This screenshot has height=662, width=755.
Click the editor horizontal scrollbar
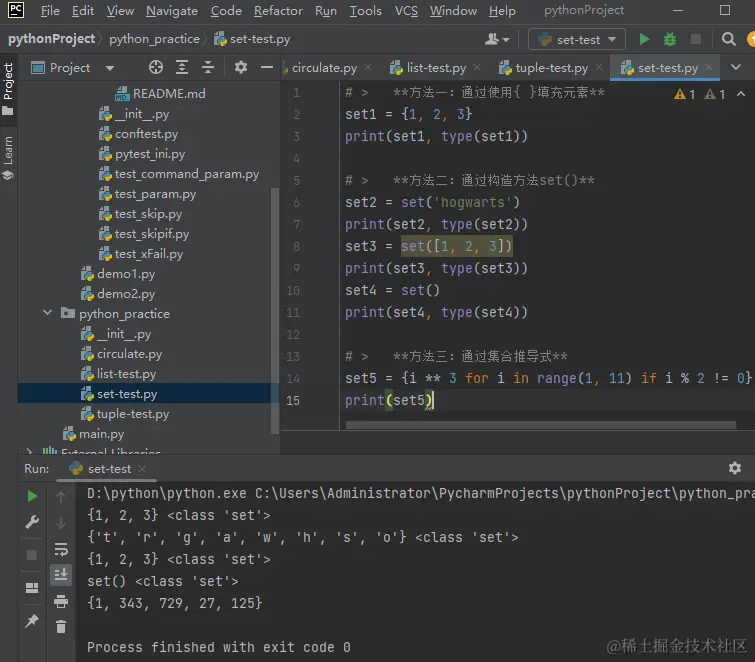pos(541,425)
